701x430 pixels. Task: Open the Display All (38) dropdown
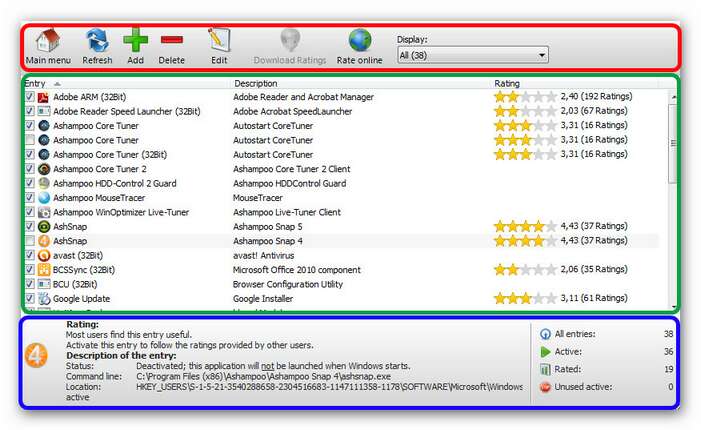(x=473, y=55)
